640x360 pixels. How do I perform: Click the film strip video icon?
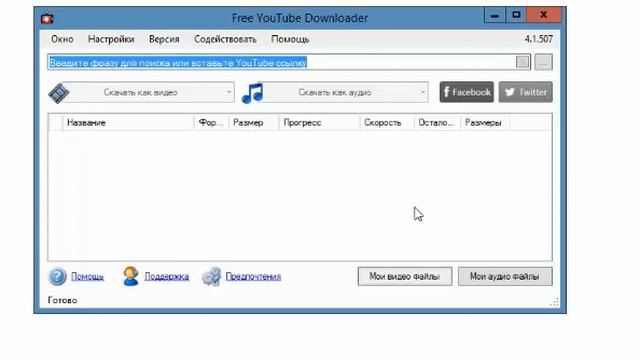(59, 93)
